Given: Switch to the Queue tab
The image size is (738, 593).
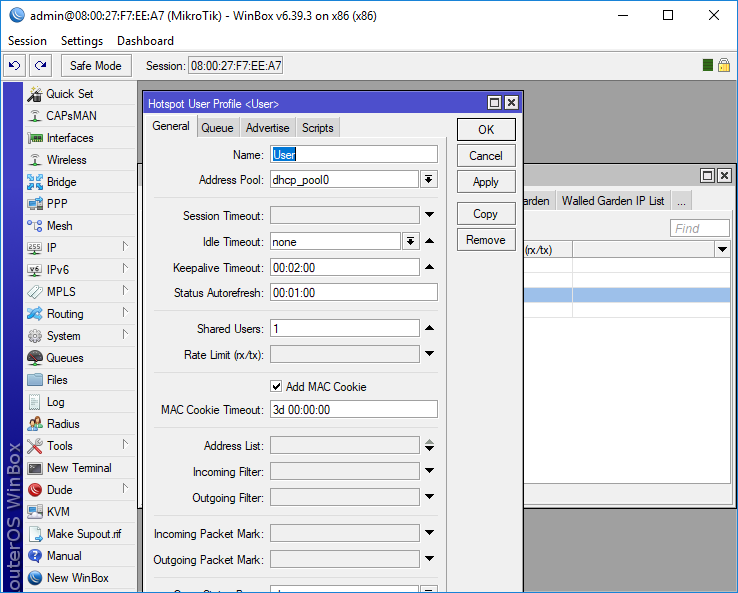Looking at the screenshot, I should pyautogui.click(x=217, y=128).
